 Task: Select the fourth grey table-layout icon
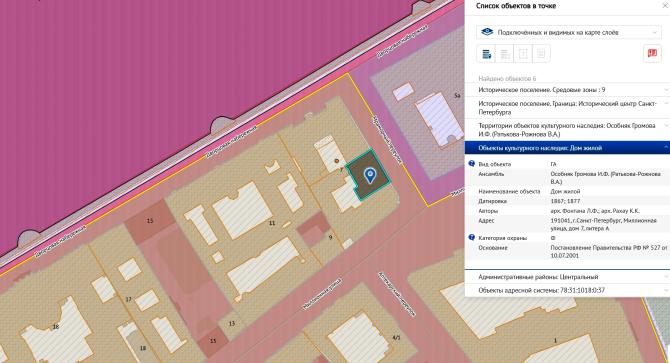point(541,54)
